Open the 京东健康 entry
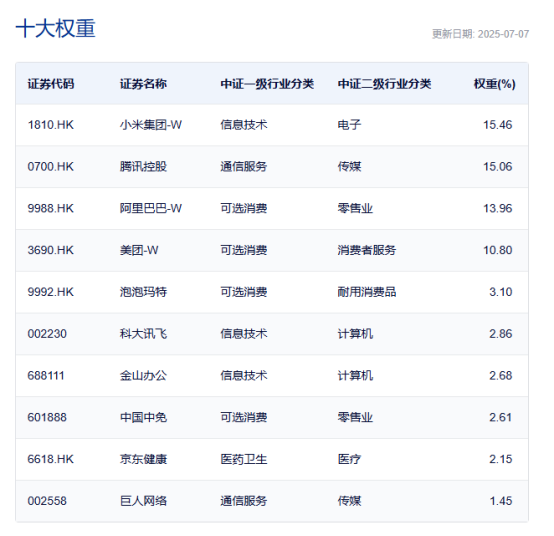 tap(143, 459)
